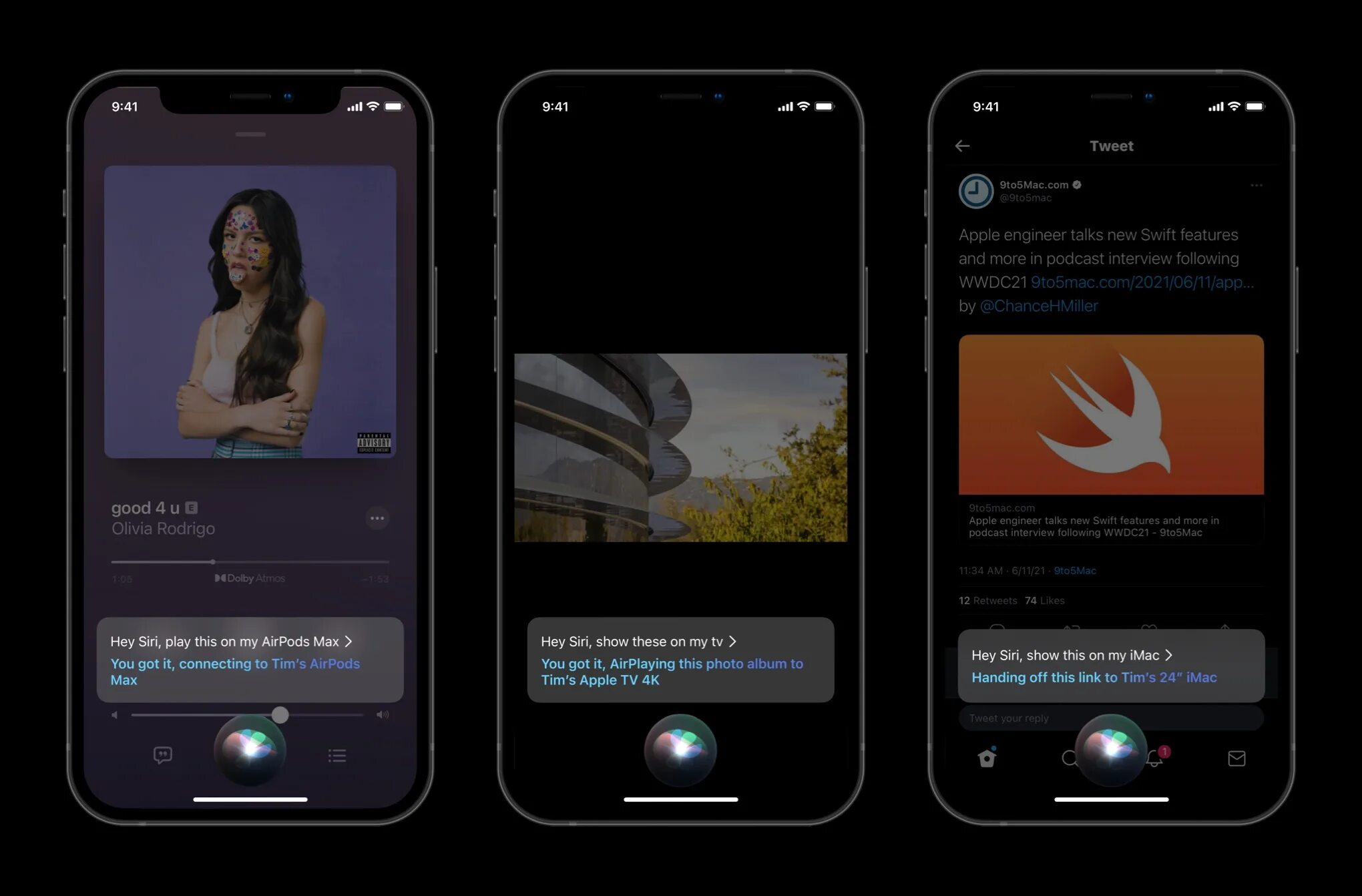The height and width of the screenshot is (896, 1362).
Task: Click the ellipsis menu on now playing track
Action: pos(377,518)
